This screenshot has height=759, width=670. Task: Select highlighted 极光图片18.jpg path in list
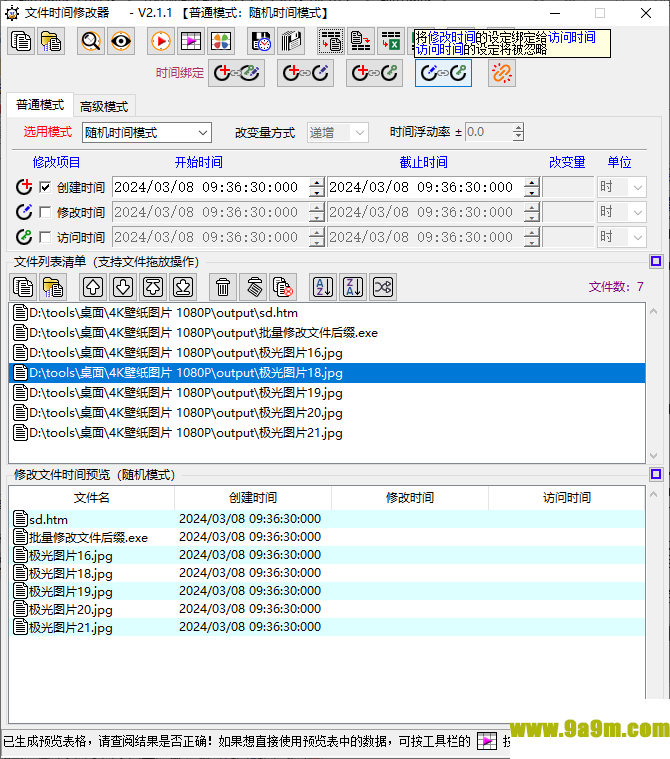pyautogui.click(x=327, y=373)
